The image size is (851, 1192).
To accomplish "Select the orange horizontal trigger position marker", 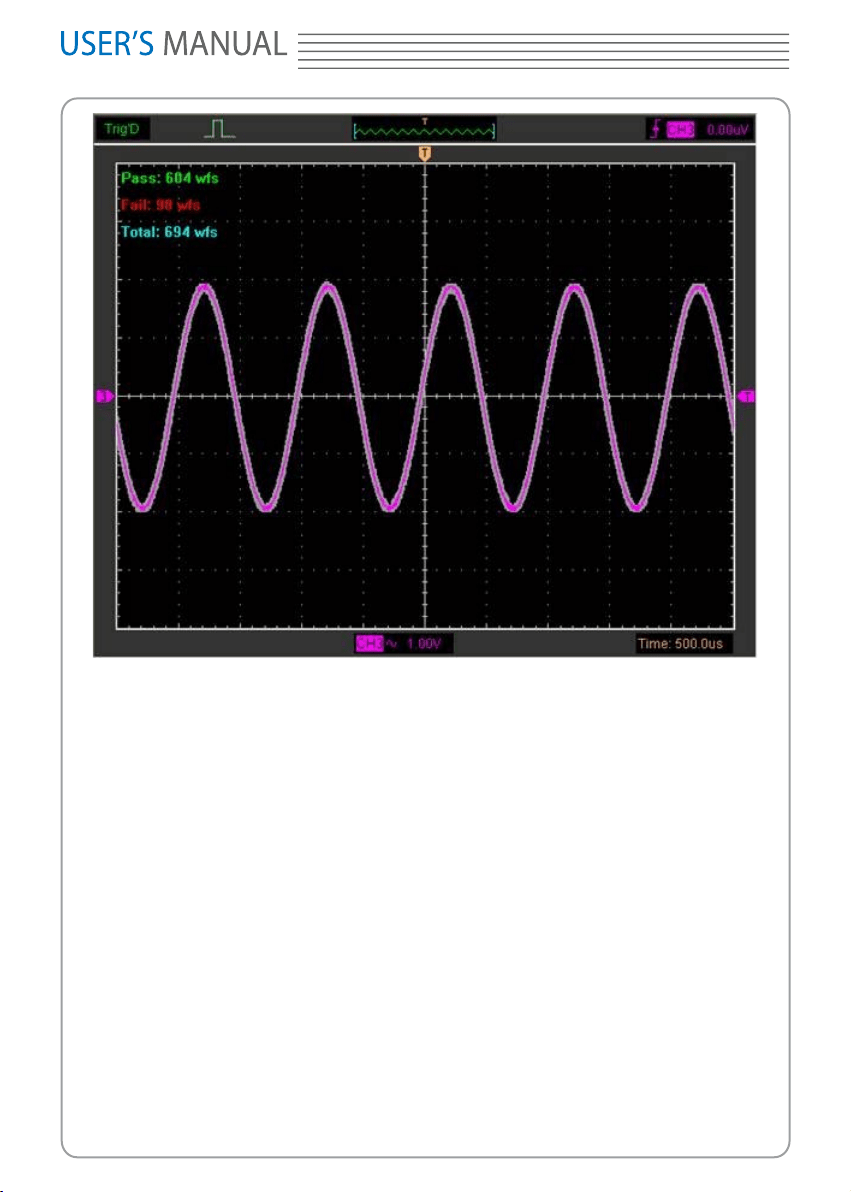I will (x=424, y=154).
